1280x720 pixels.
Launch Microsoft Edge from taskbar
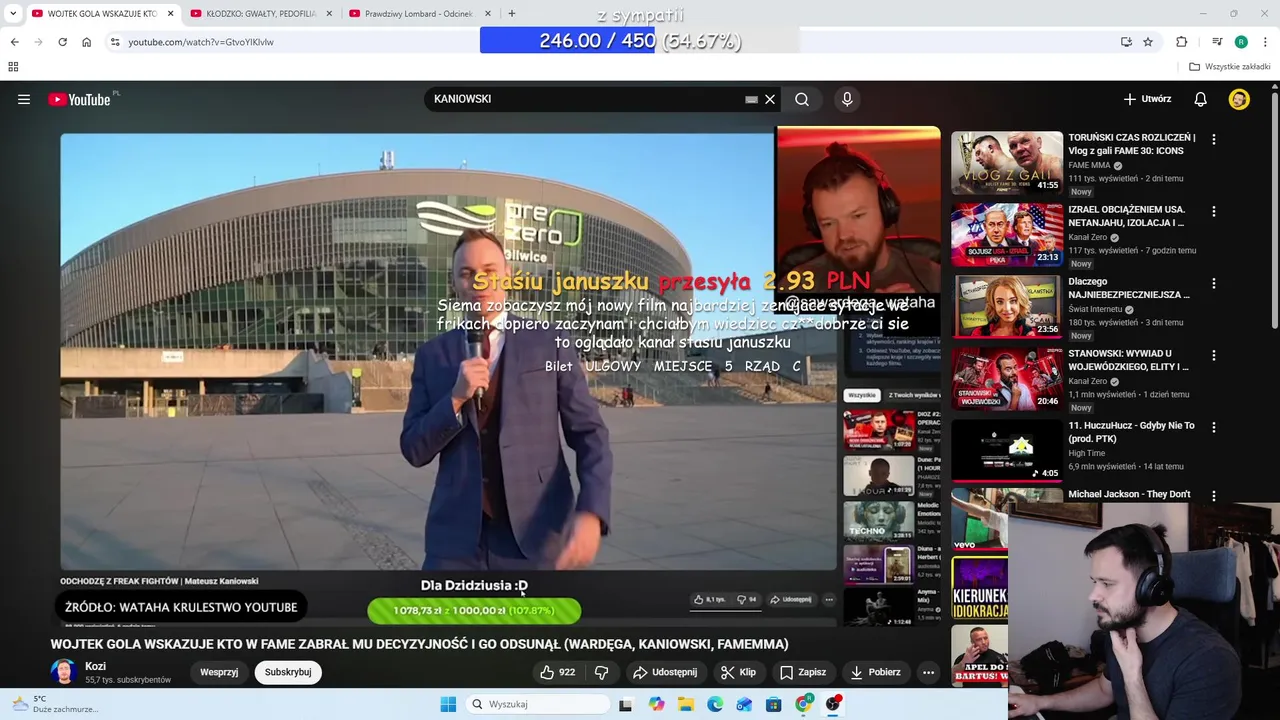[715, 704]
